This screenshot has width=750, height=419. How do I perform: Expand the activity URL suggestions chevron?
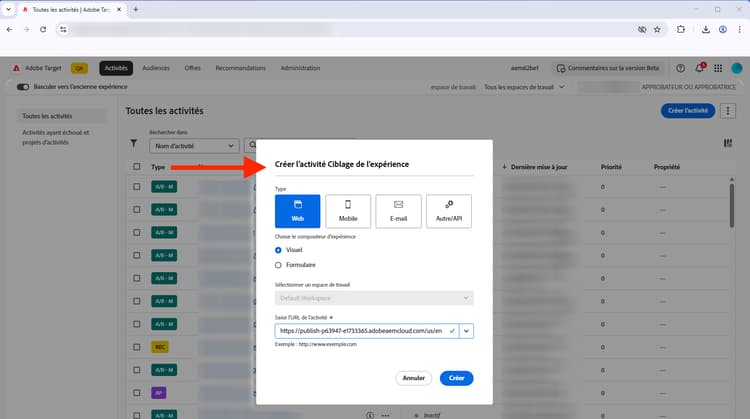[x=466, y=331]
